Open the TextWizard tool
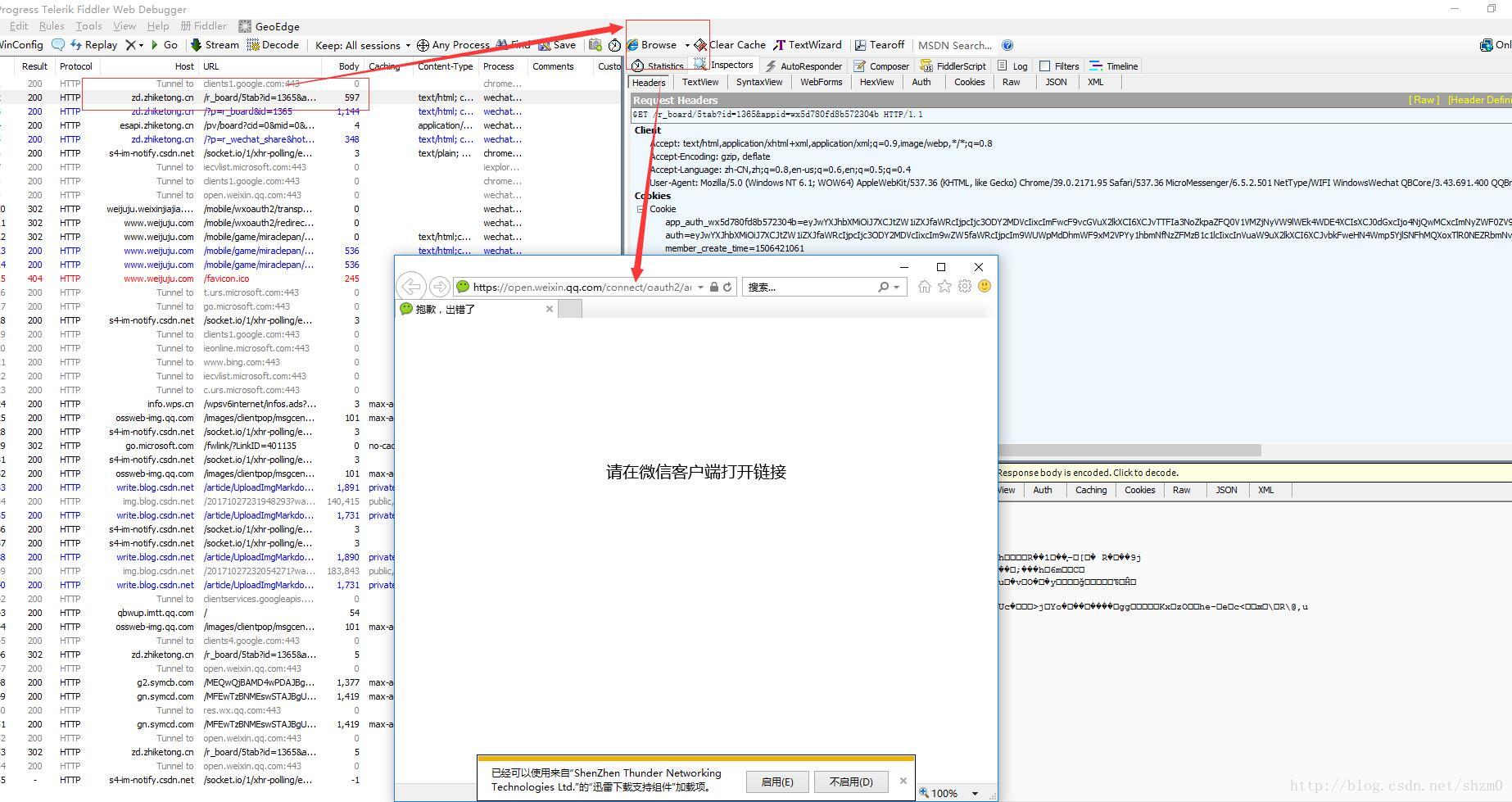Screen dimensions: 1512x802 tap(808, 45)
